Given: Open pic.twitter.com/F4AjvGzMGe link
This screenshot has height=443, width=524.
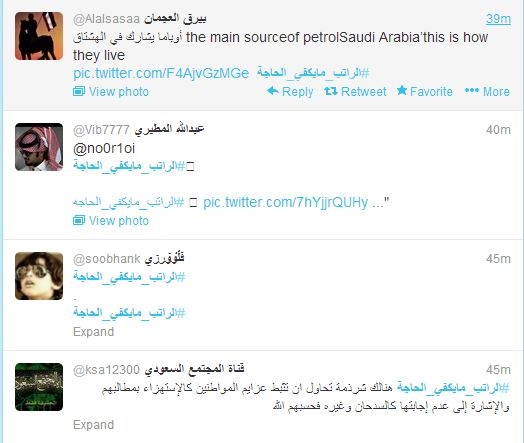Looking at the screenshot, I should [161, 73].
